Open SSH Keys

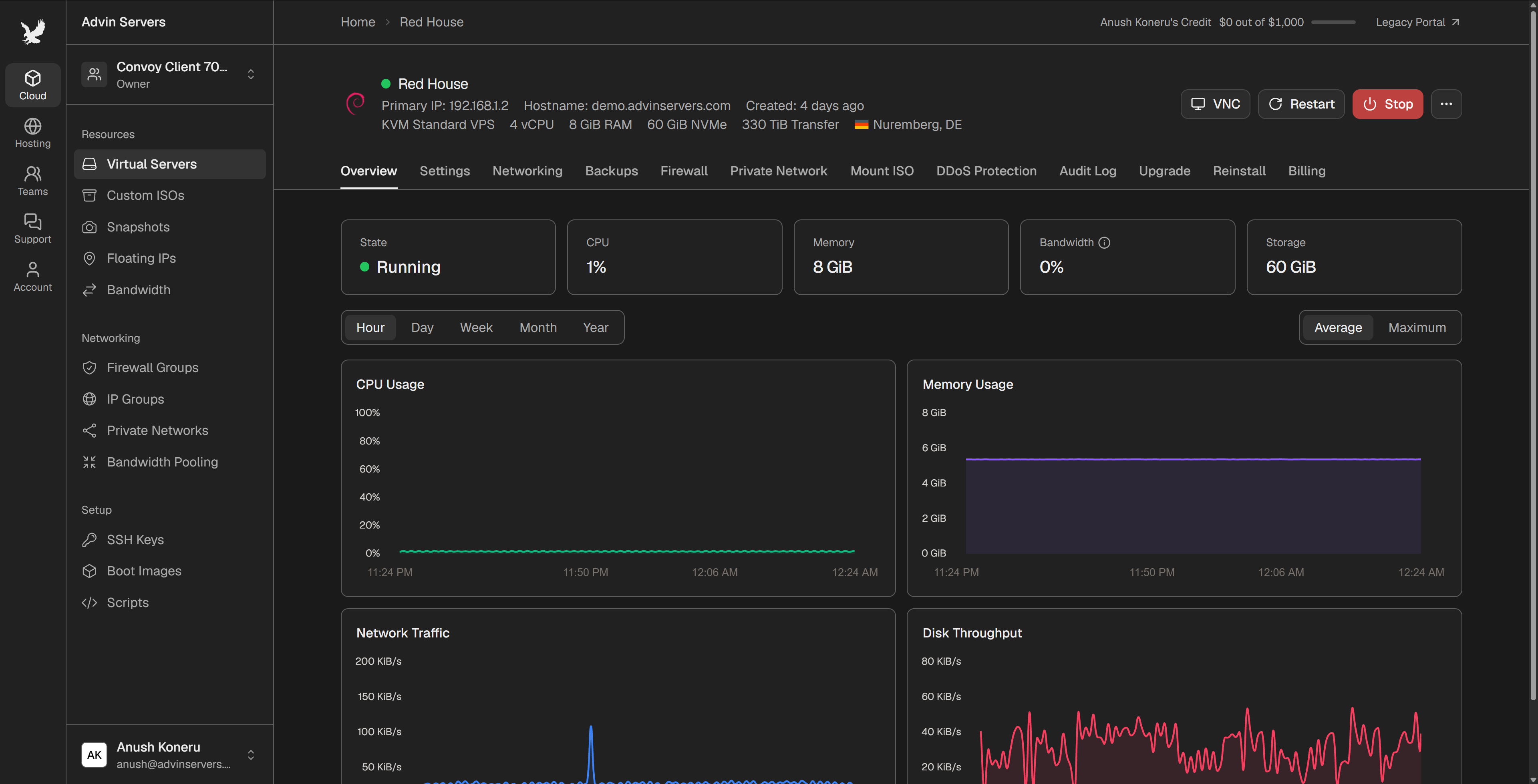pyautogui.click(x=169, y=539)
